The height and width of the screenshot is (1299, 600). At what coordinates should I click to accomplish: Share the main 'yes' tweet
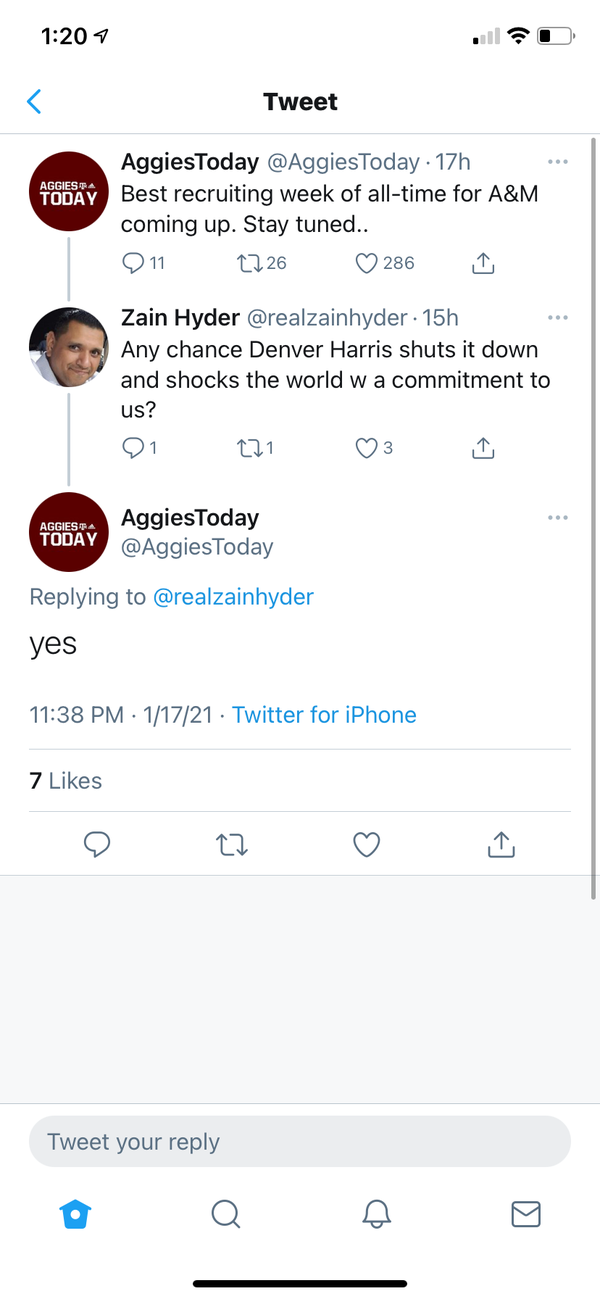point(500,845)
